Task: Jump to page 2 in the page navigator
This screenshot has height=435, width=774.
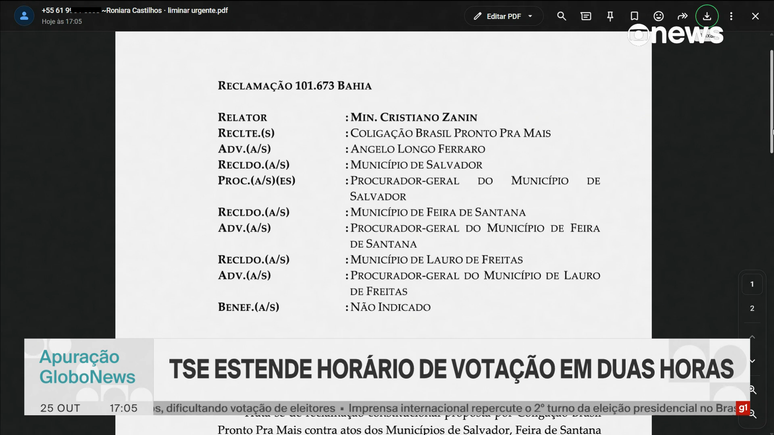Action: pyautogui.click(x=752, y=309)
